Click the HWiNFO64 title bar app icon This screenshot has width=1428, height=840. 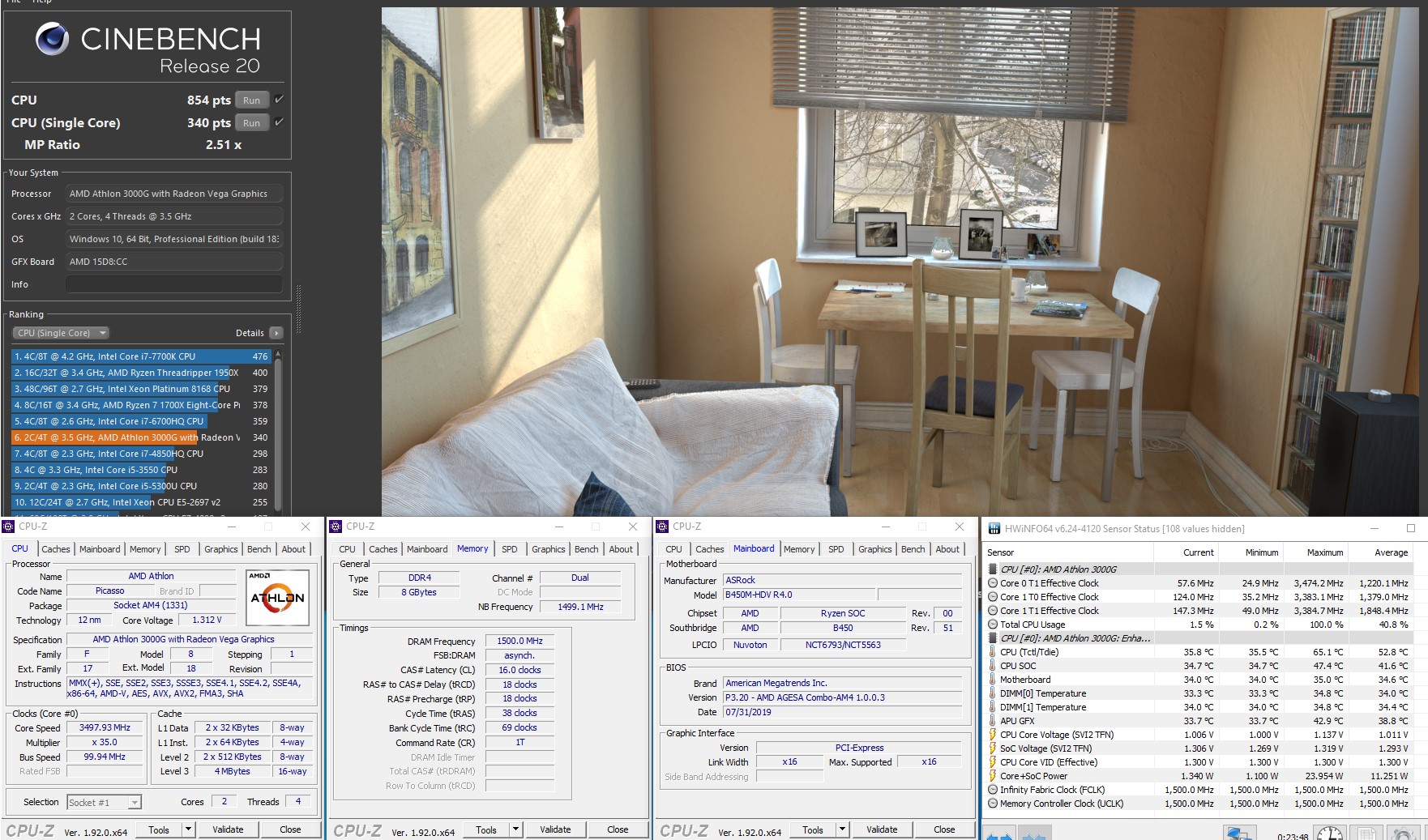tap(994, 529)
